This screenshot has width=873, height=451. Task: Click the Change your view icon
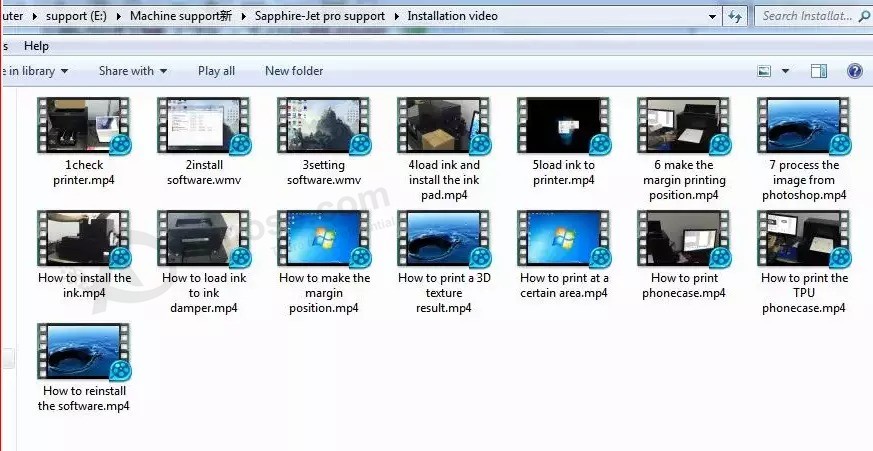click(765, 71)
